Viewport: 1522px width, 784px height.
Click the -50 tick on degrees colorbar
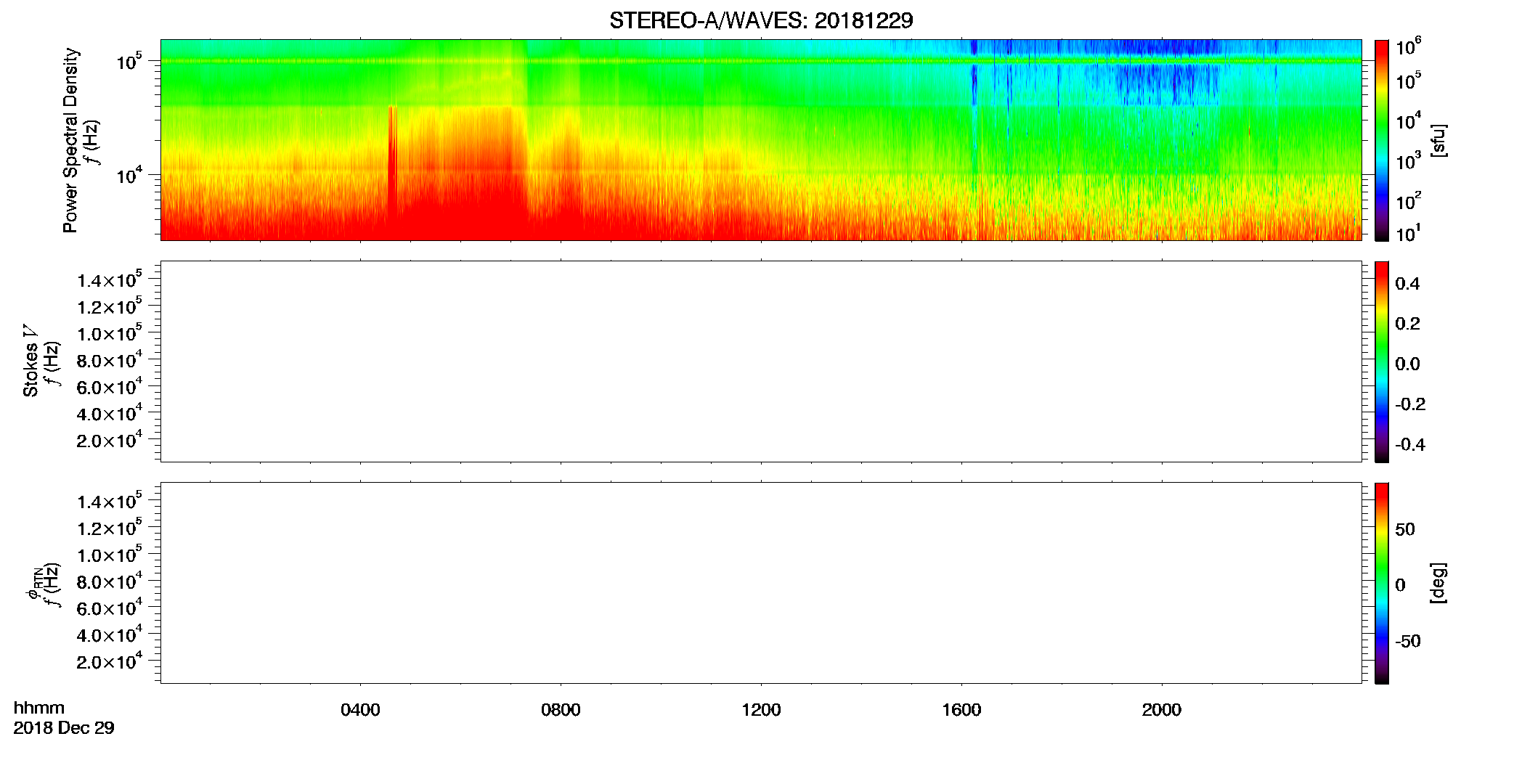tap(1408, 641)
